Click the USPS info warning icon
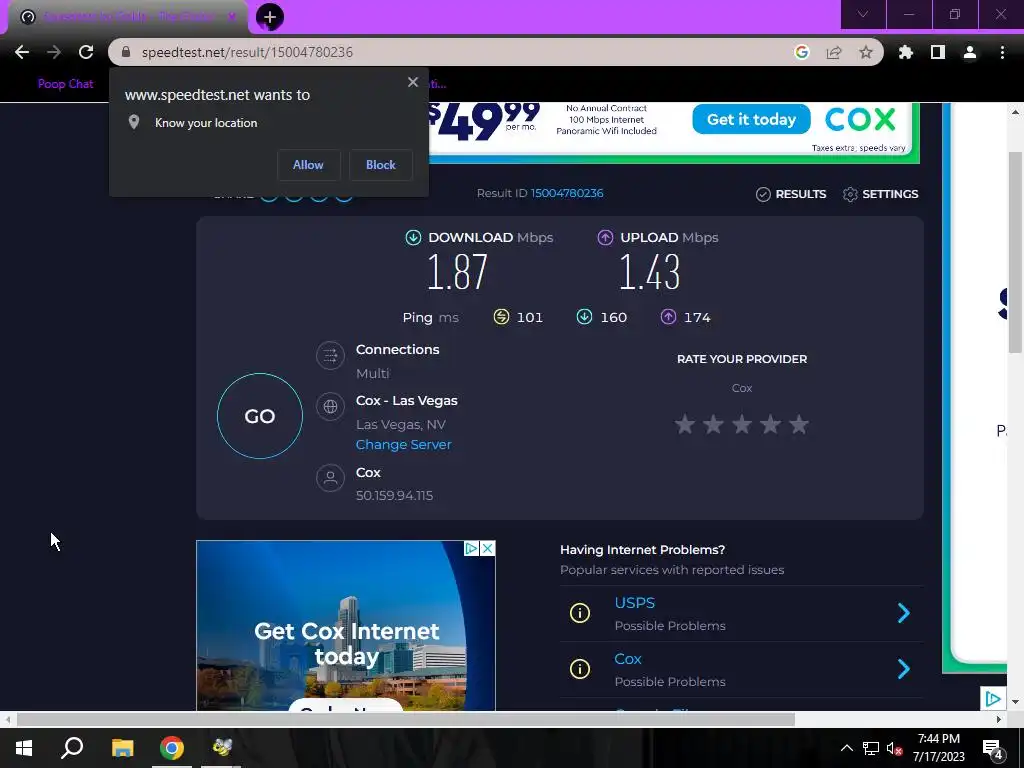 (x=580, y=613)
